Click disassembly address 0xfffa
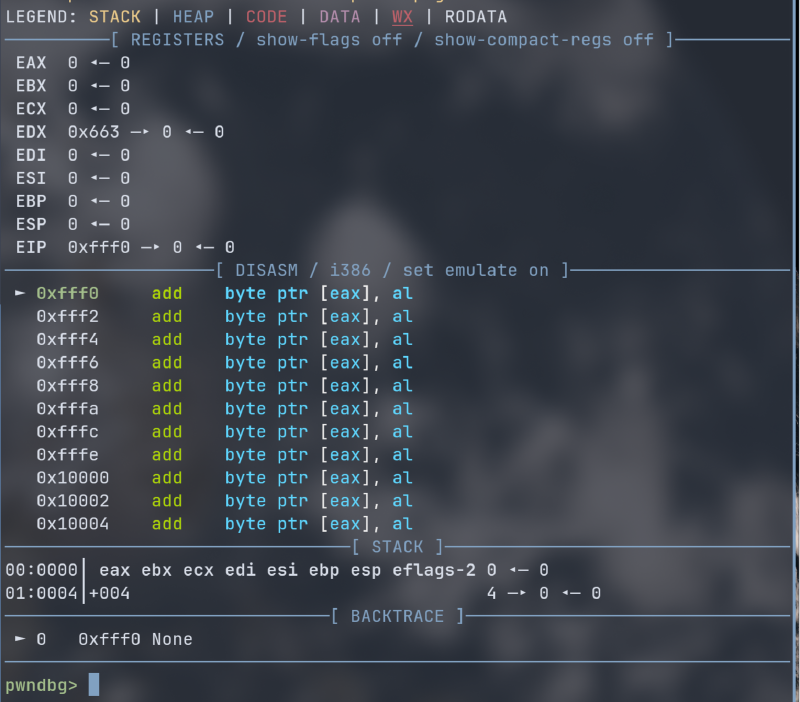Image resolution: width=800 pixels, height=702 pixels. tap(67, 409)
